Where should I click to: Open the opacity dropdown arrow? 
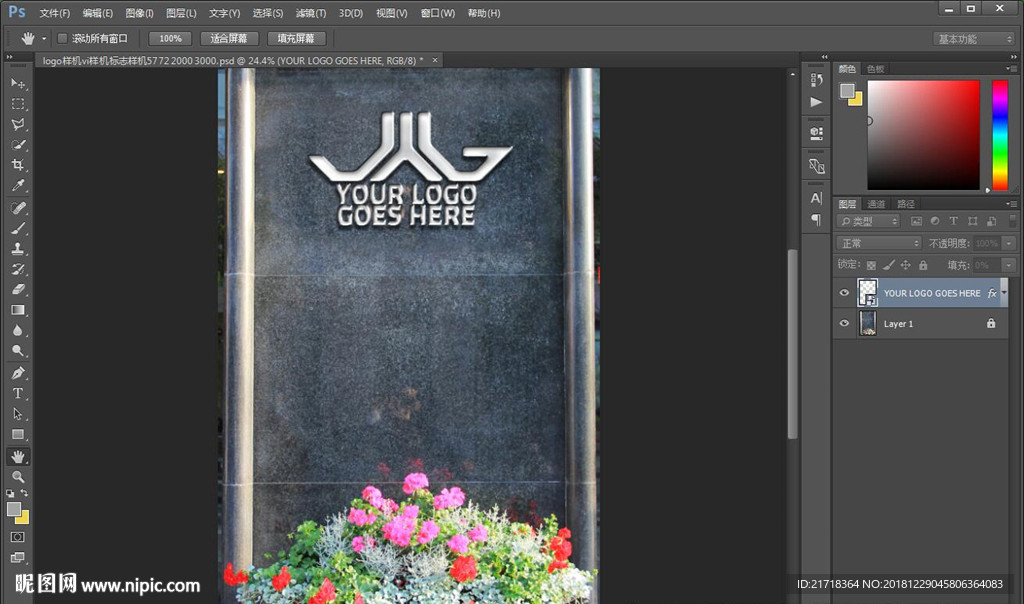click(1009, 243)
